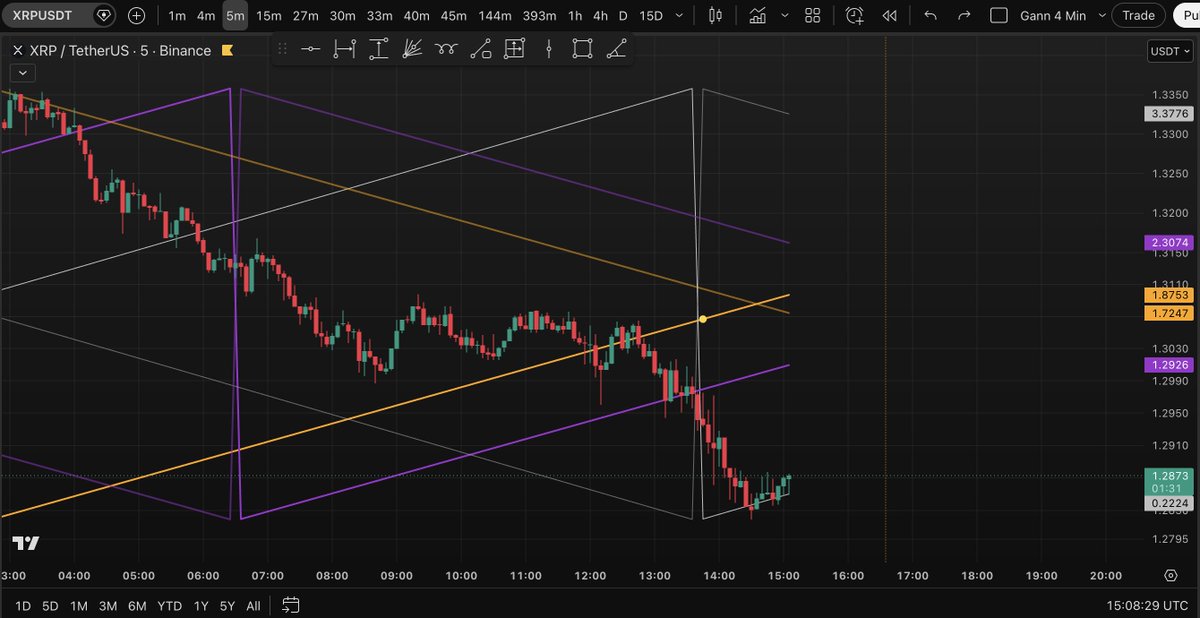
Task: Select the 27m interval
Action: [306, 15]
